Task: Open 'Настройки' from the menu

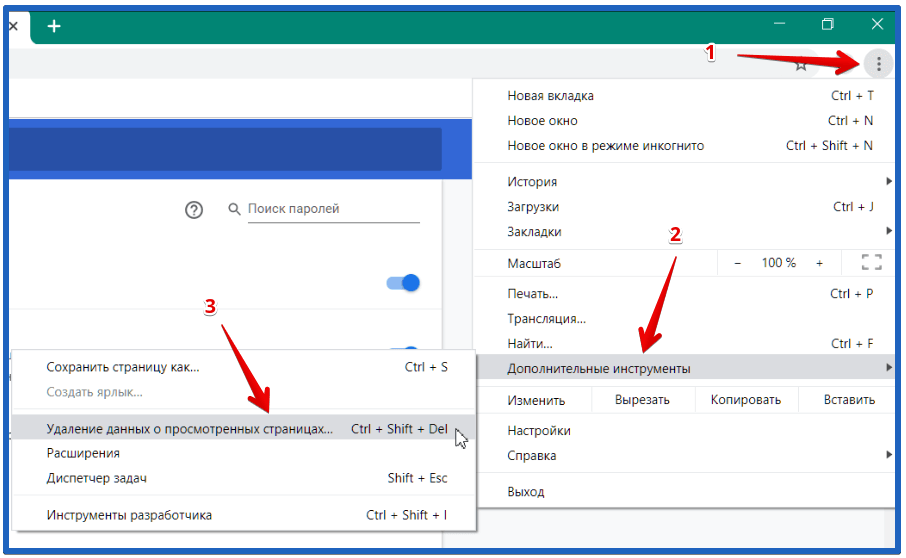Action: pyautogui.click(x=684, y=431)
